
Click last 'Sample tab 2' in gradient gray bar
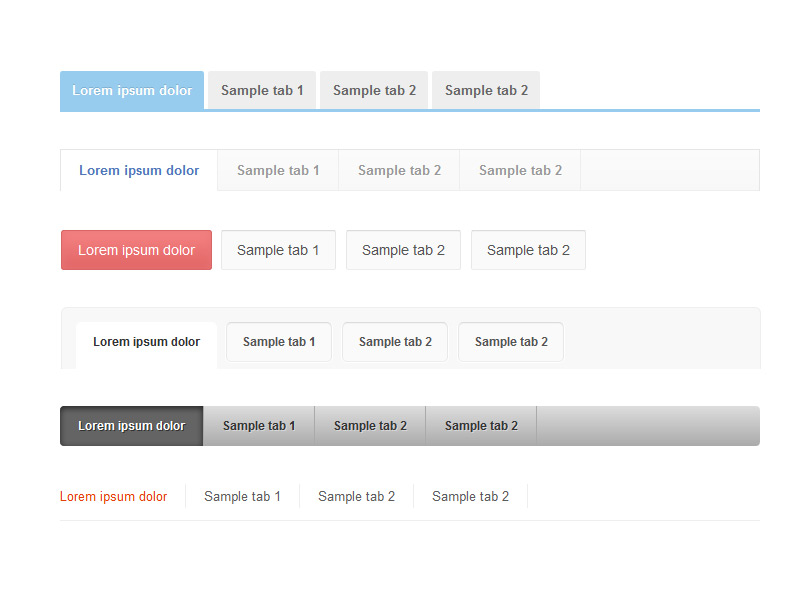[x=481, y=426]
